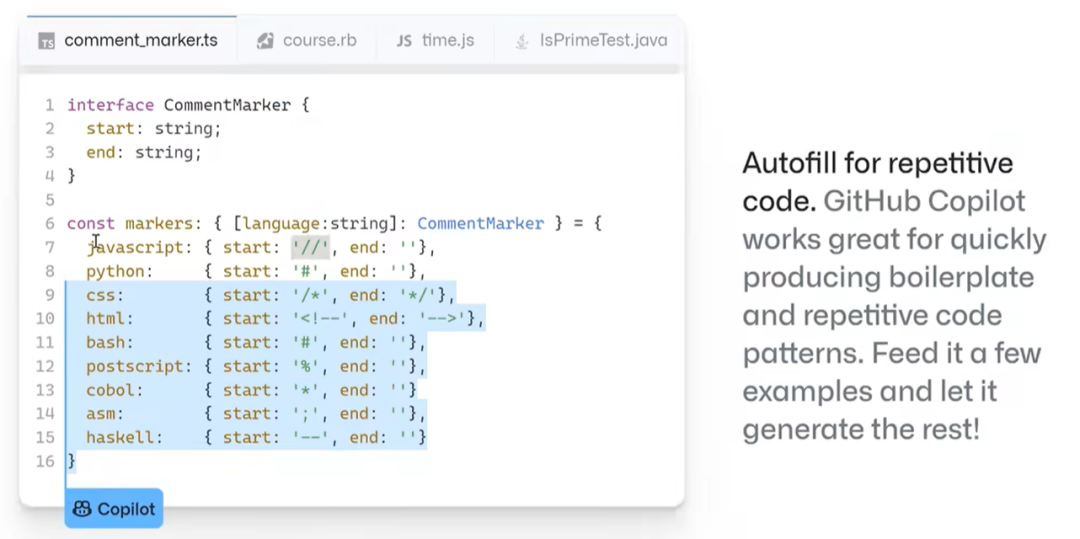Click the TypeScript icon on comment_marker.ts tab
Screen dimensions: 1080x539
pos(47,41)
